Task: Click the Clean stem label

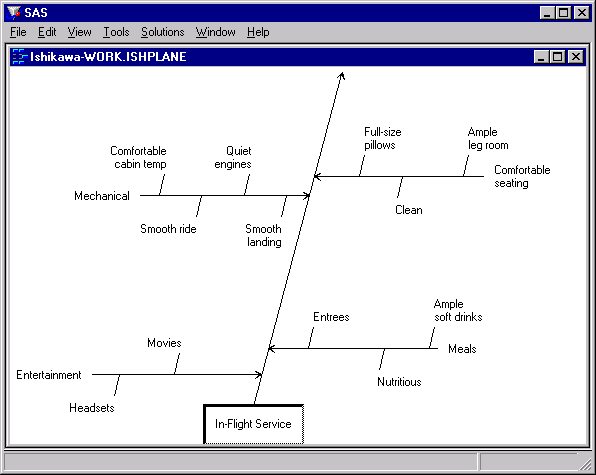Action: 409,210
